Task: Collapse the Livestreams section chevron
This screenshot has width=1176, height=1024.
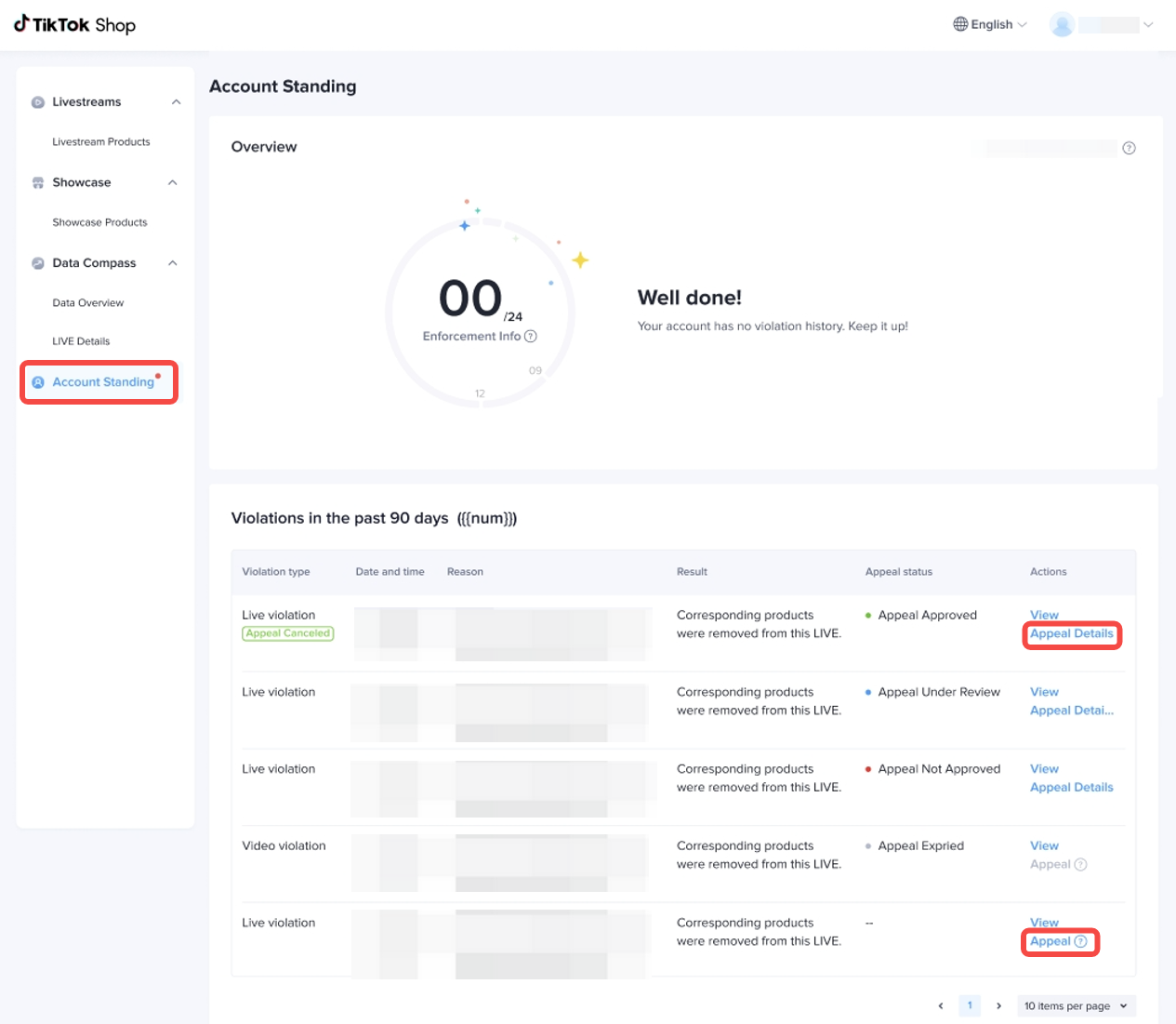Action: (x=176, y=102)
